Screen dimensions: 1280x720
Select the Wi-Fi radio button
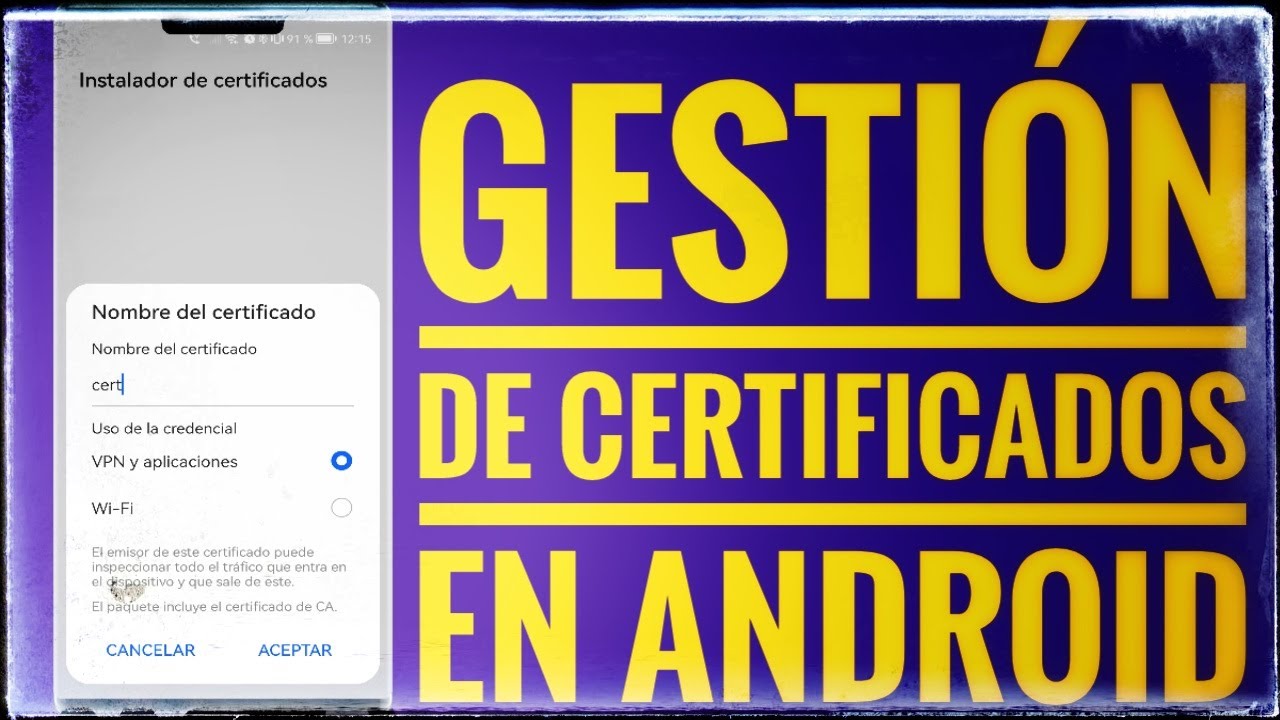tap(341, 508)
